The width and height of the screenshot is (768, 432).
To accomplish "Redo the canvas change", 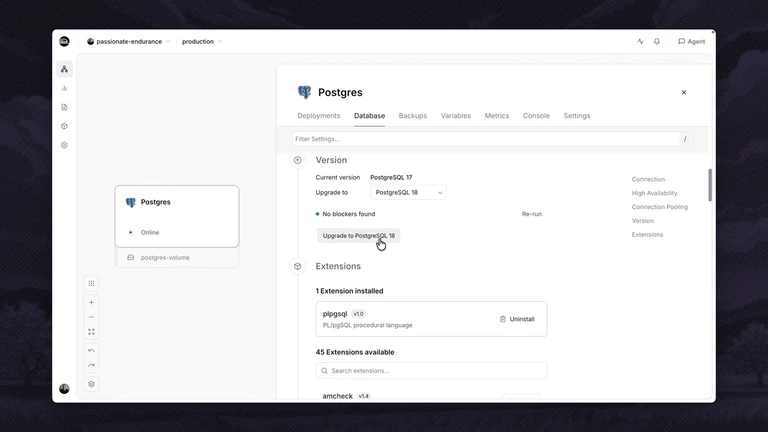I will pos(91,365).
